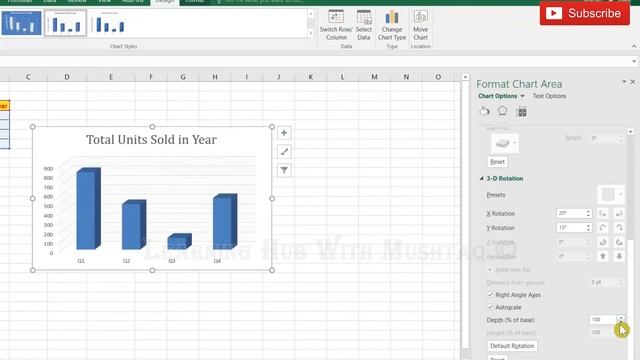This screenshot has height=360, width=640.
Task: Click the Reset button under material
Action: 497,162
